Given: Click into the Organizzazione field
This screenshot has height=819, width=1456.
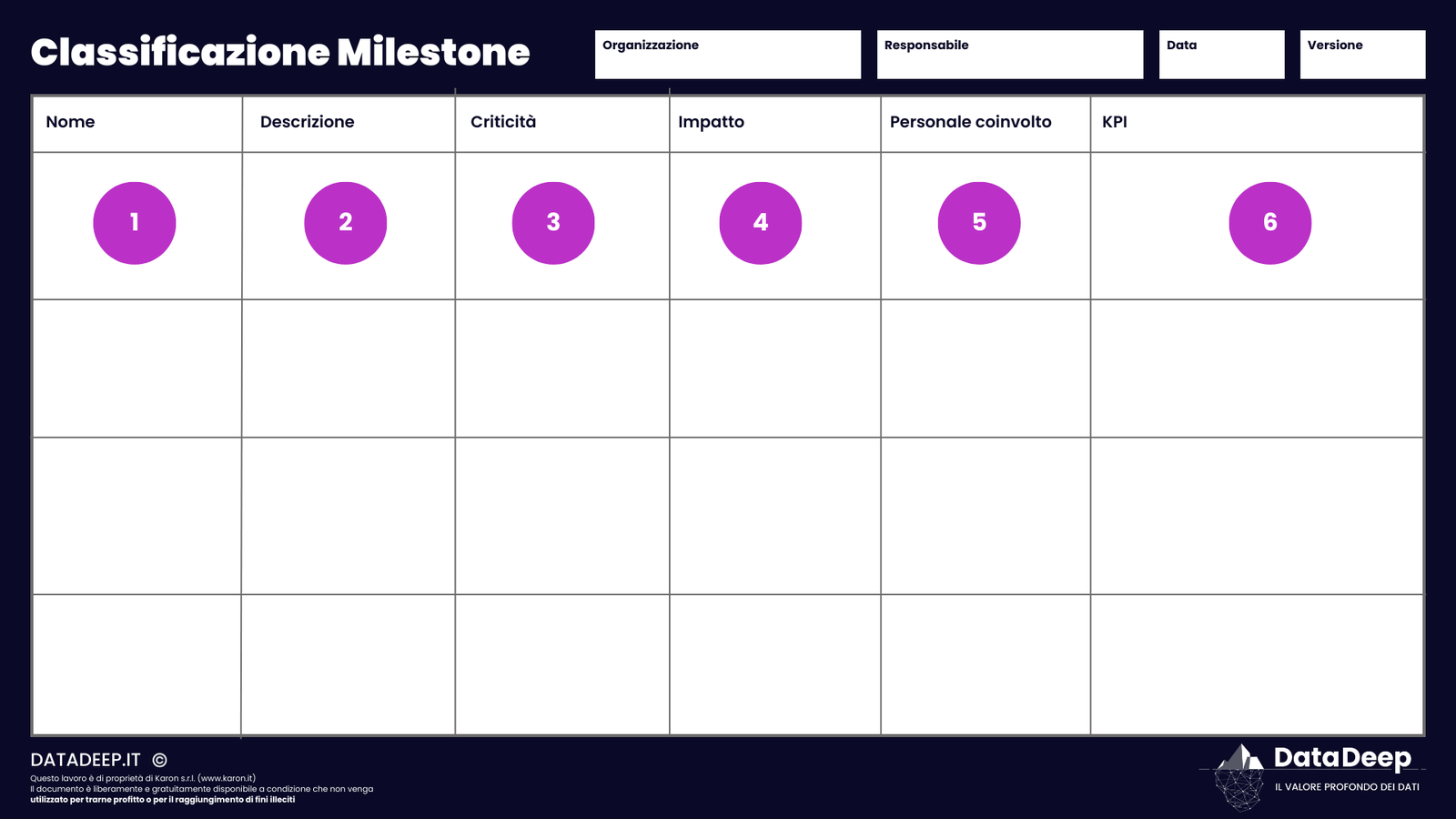Looking at the screenshot, I should pos(728,55).
